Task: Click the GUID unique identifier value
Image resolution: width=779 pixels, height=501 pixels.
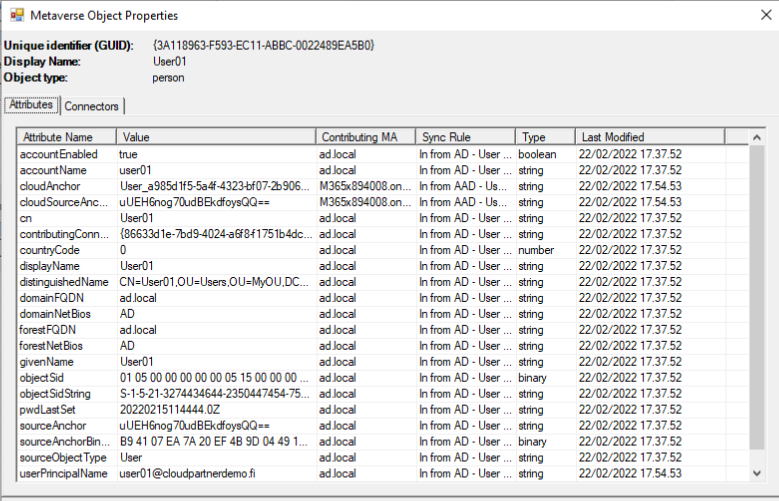Action: [263, 46]
